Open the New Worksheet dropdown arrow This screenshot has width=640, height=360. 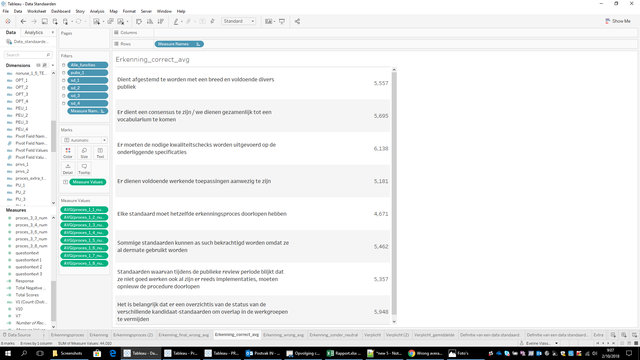point(103,22)
